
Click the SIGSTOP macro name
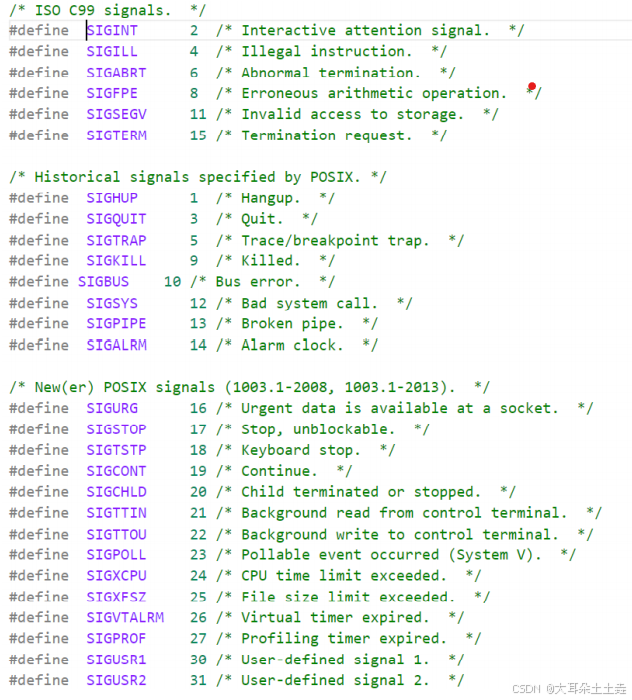(116, 429)
